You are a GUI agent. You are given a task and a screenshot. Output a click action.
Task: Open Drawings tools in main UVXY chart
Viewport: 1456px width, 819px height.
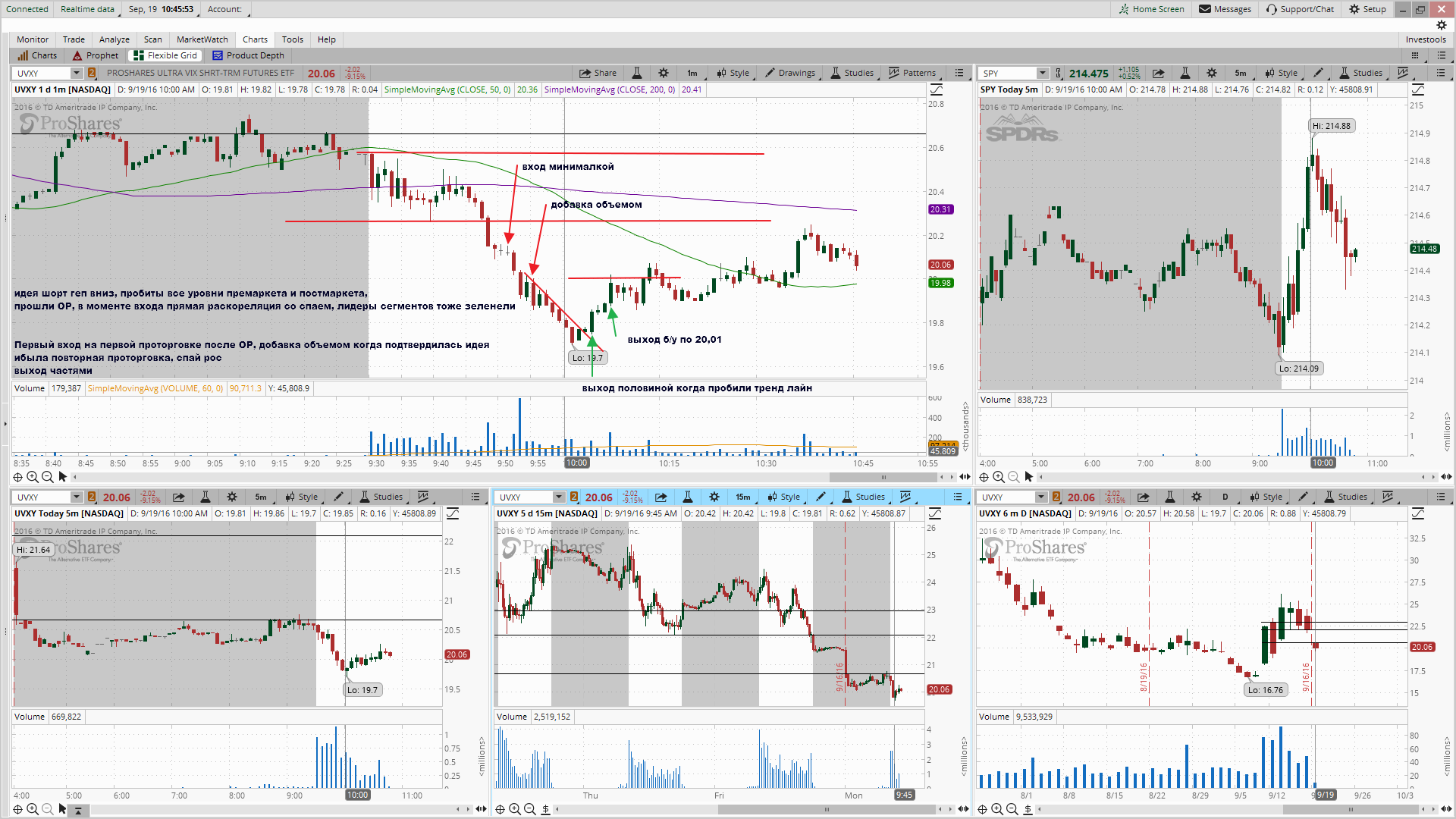(x=789, y=73)
